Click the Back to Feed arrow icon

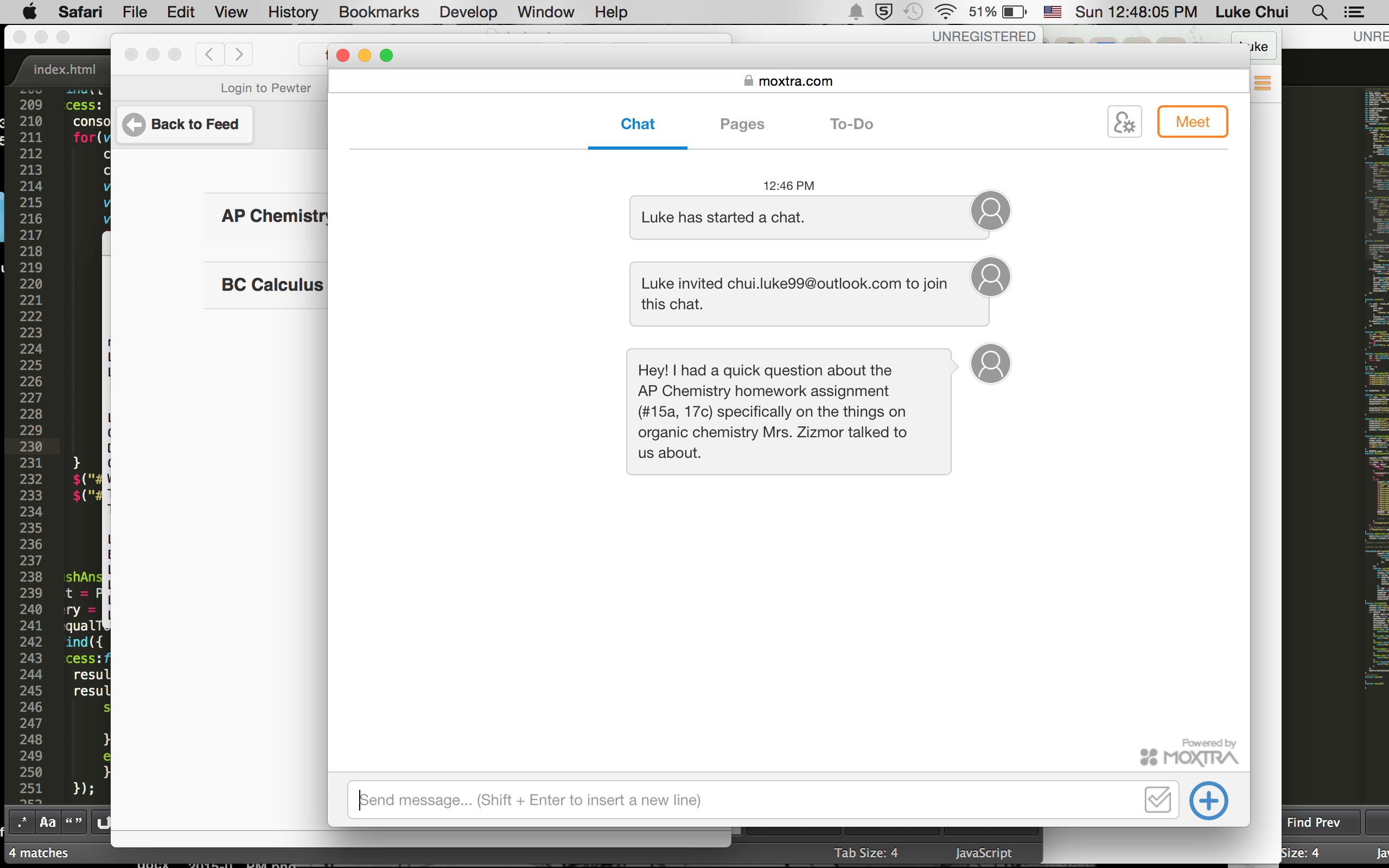tap(135, 125)
